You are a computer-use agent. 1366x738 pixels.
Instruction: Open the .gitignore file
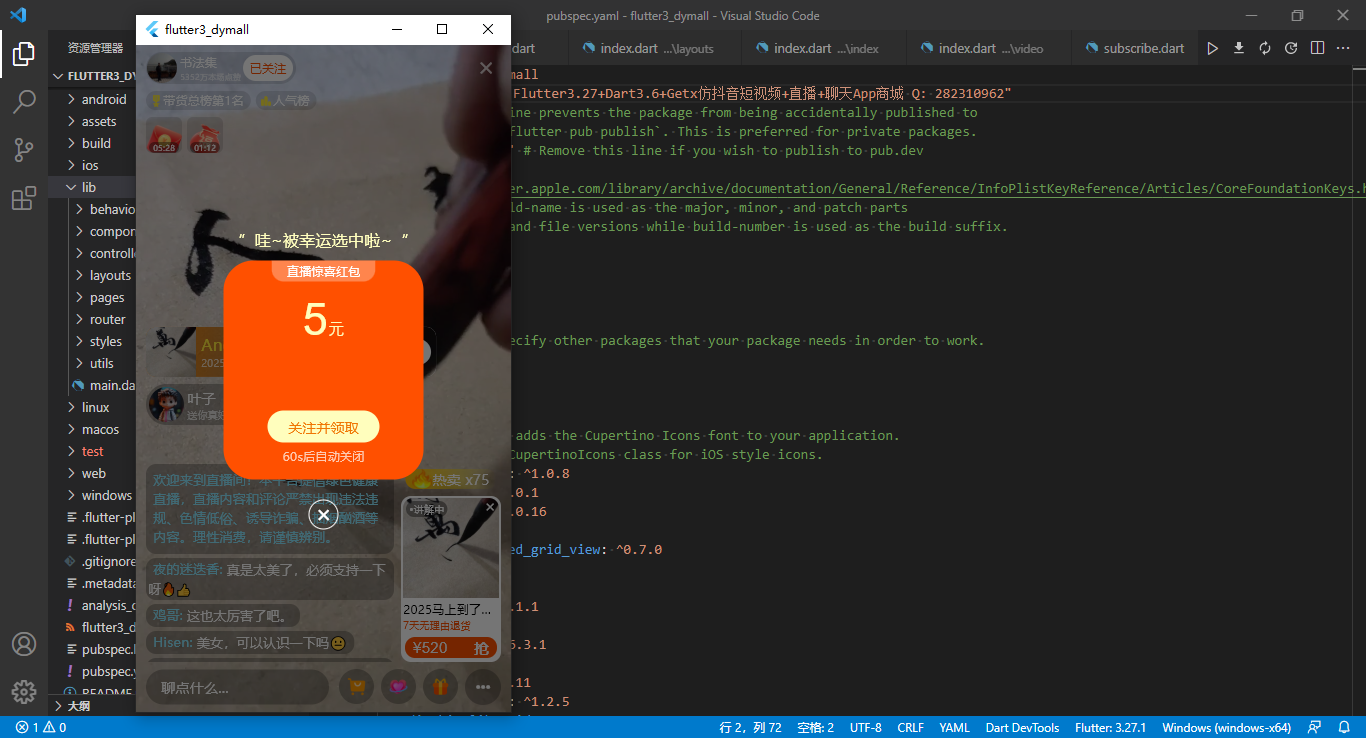point(92,561)
